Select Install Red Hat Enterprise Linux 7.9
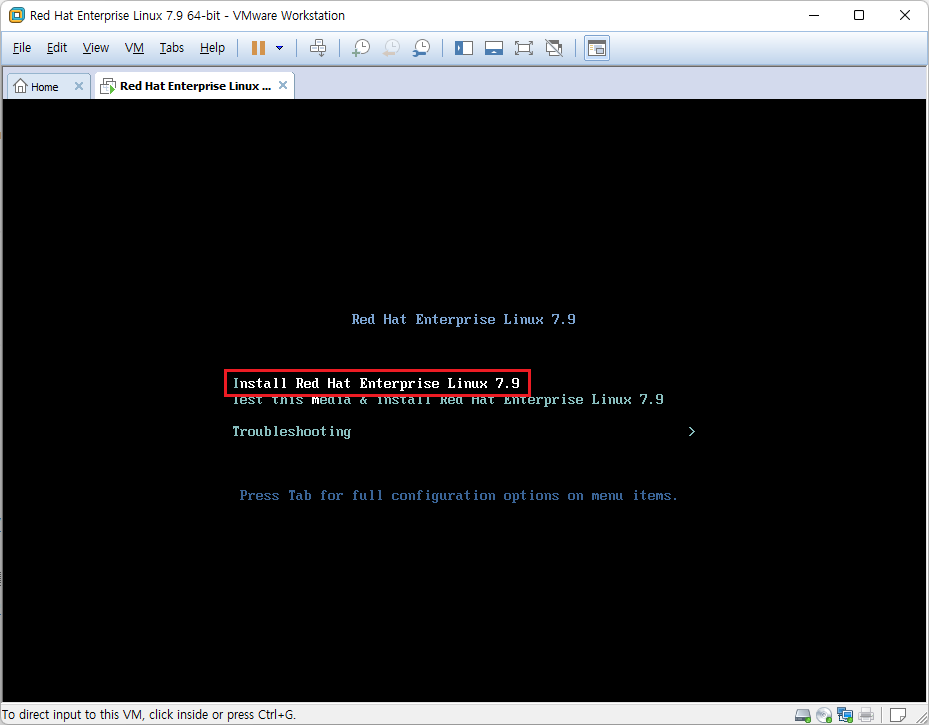929x725 pixels. click(377, 383)
